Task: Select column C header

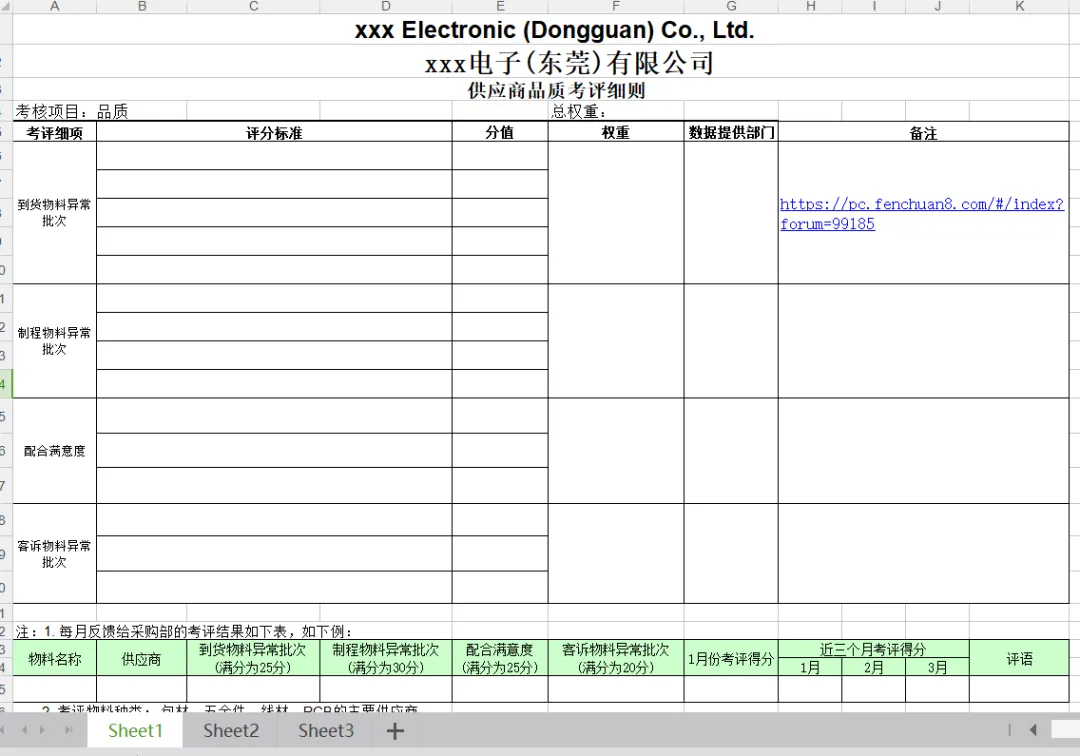Action: 253,6
